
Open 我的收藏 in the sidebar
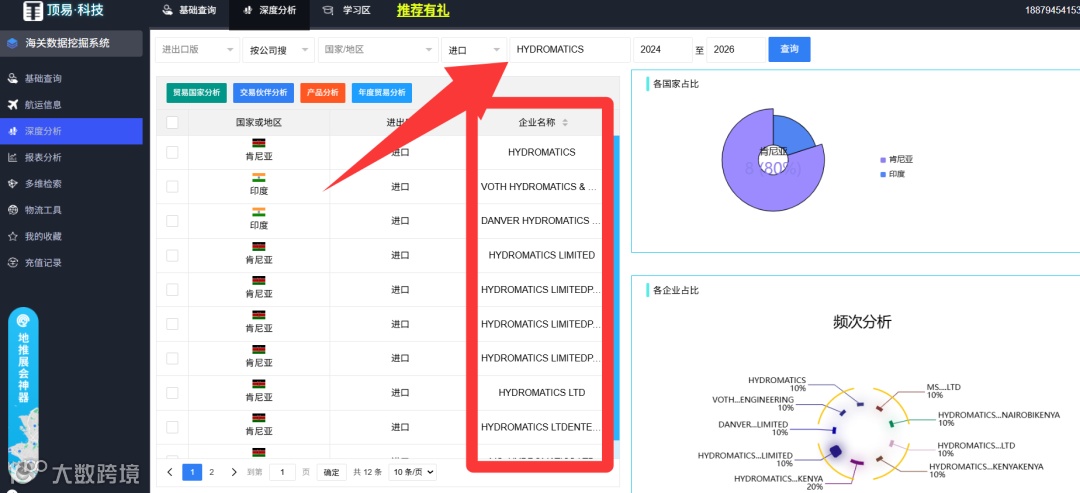71,236
